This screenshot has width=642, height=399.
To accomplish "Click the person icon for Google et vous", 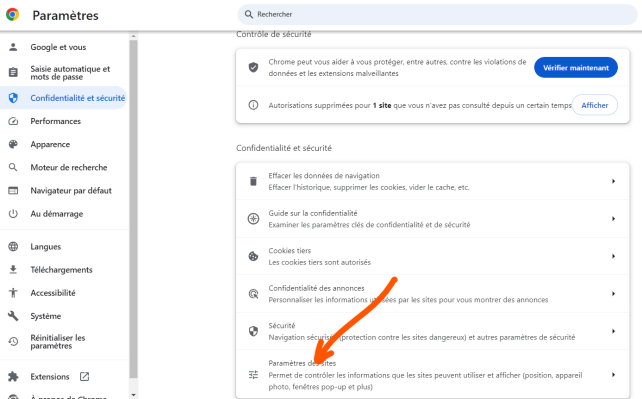I will 13,47.
